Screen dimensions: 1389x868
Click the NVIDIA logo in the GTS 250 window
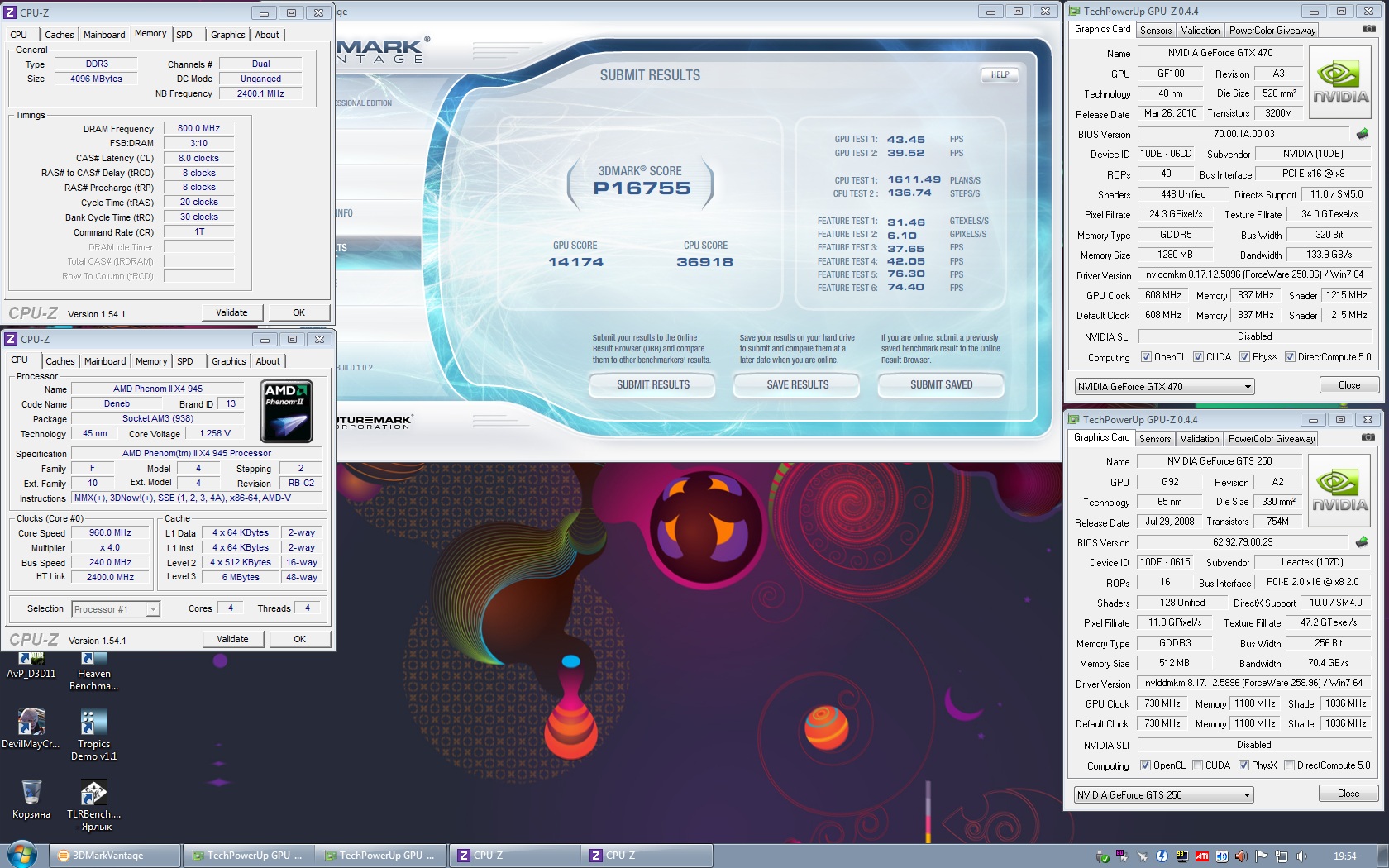pos(1339,491)
